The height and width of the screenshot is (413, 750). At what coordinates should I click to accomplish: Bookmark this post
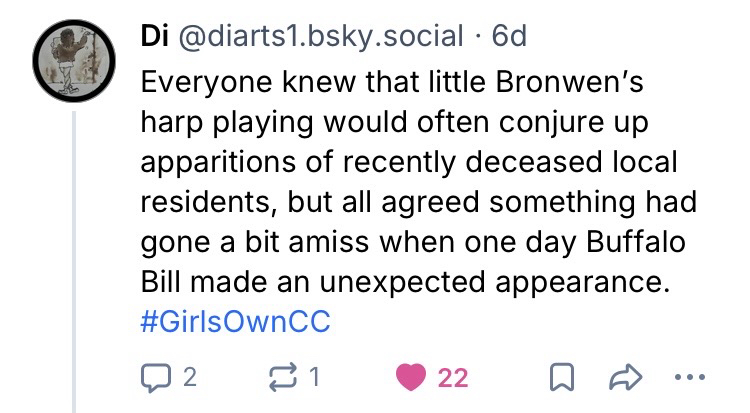point(562,377)
